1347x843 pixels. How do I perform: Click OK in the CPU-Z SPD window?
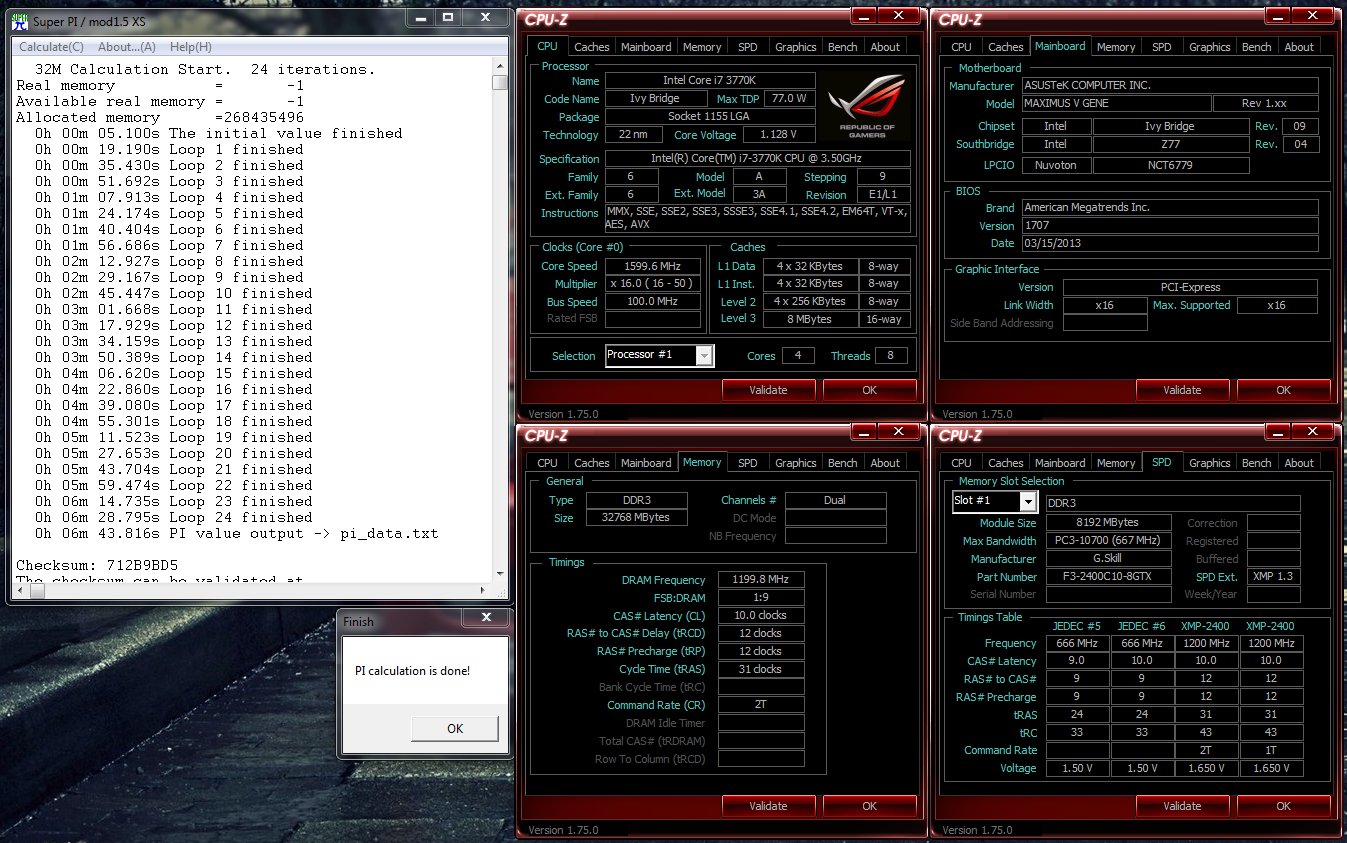[x=1283, y=806]
